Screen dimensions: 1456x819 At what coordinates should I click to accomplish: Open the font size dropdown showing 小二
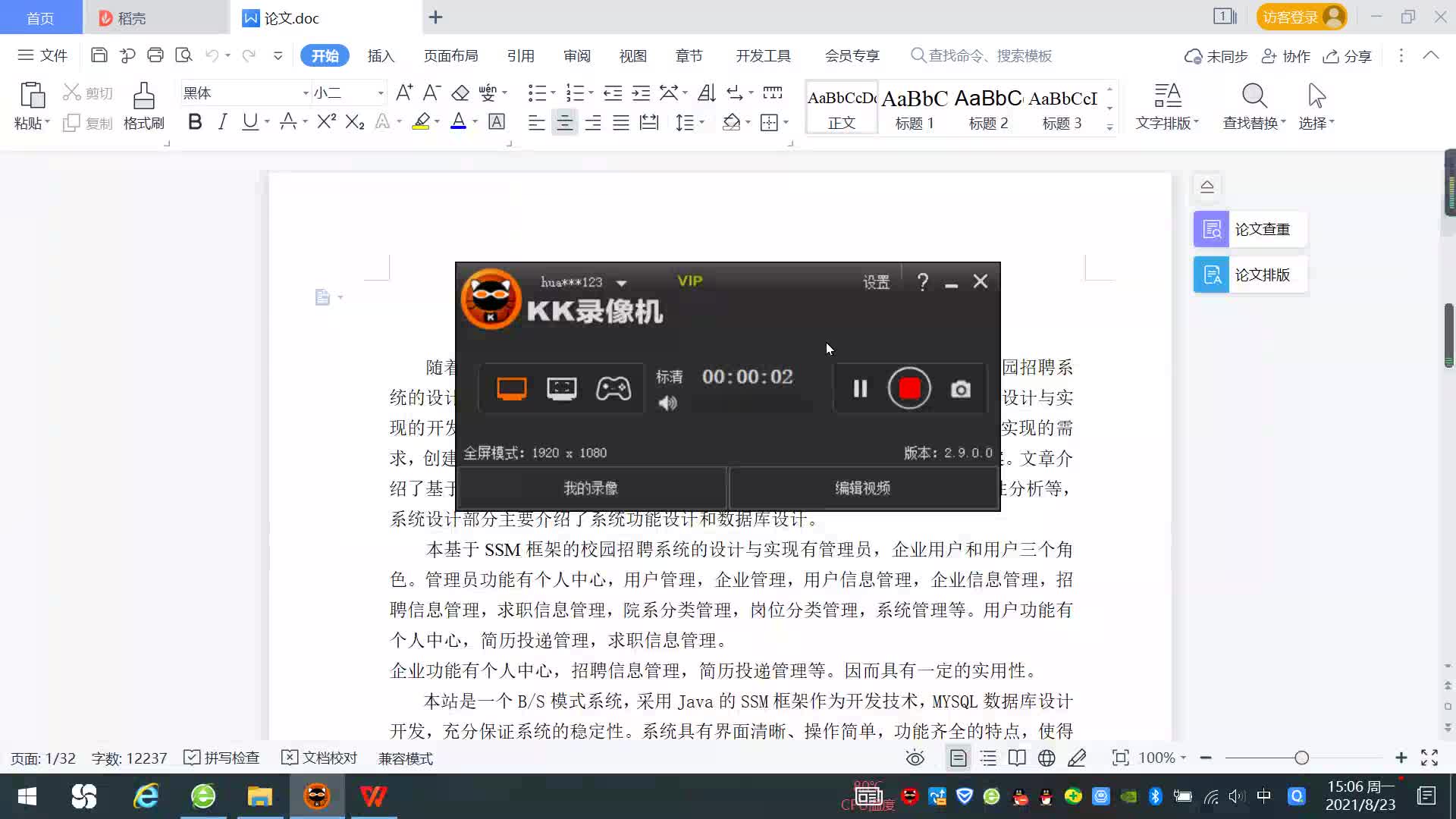click(380, 93)
